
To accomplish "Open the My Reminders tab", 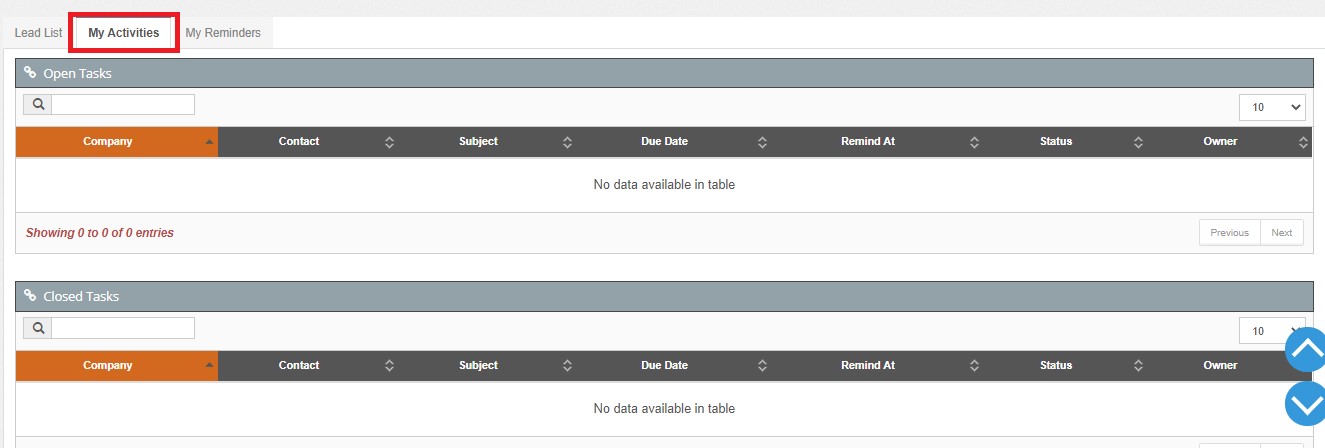I will (223, 33).
